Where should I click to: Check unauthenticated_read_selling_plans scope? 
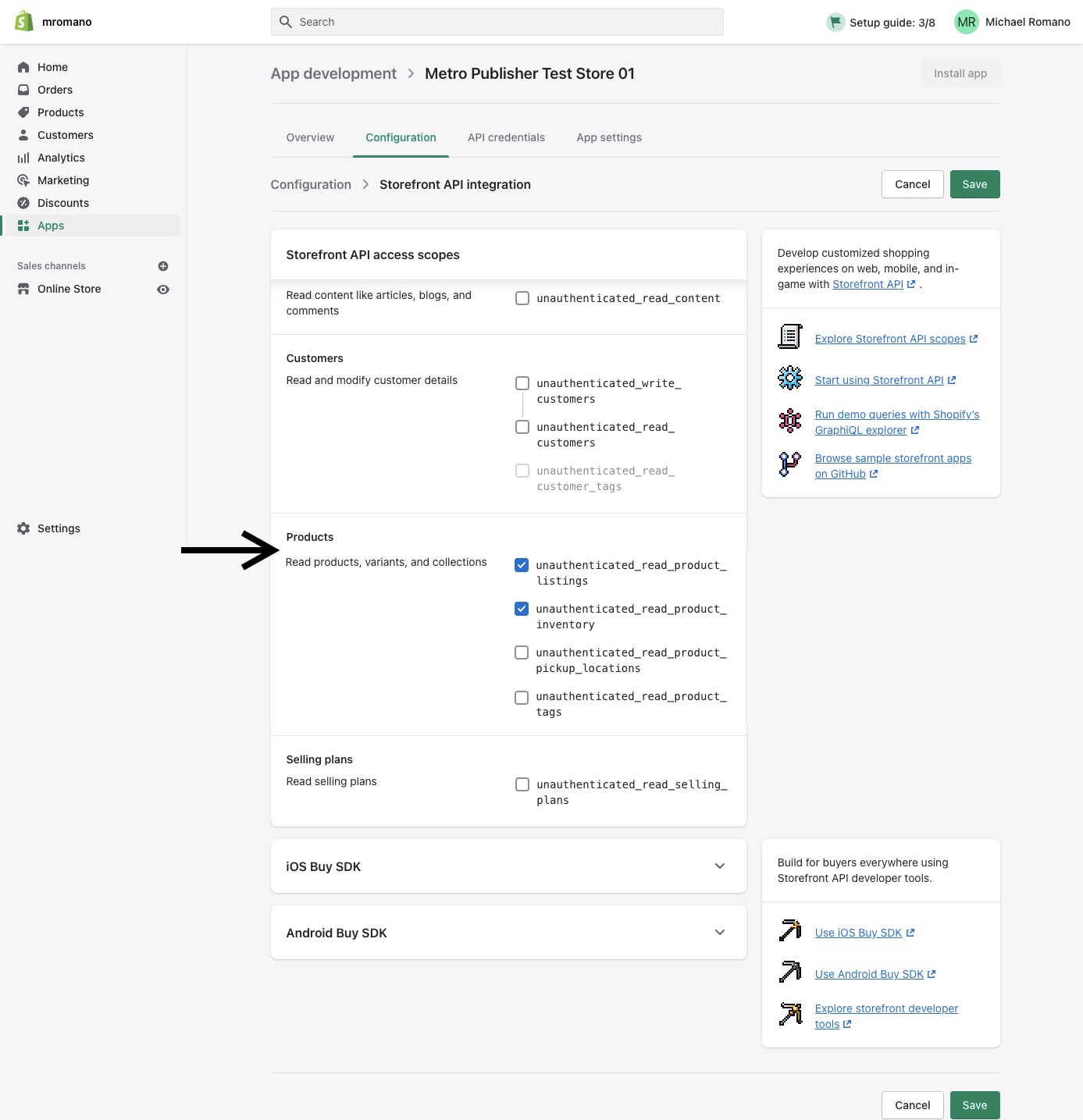(522, 784)
